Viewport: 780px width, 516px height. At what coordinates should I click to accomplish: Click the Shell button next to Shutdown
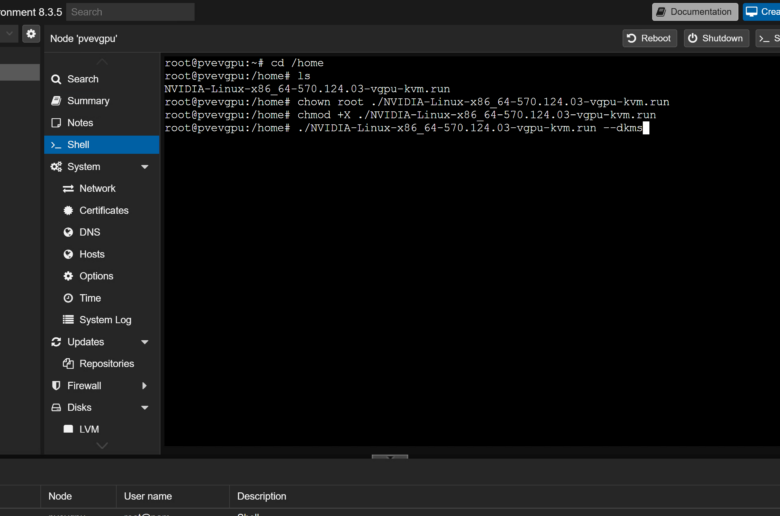point(768,38)
